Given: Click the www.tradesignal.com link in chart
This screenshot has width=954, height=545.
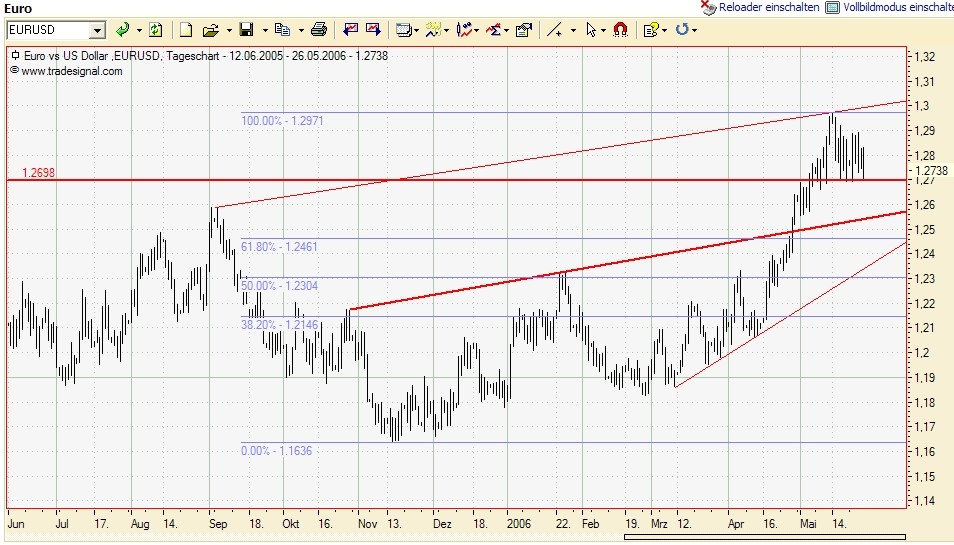Looking at the screenshot, I should pos(71,71).
